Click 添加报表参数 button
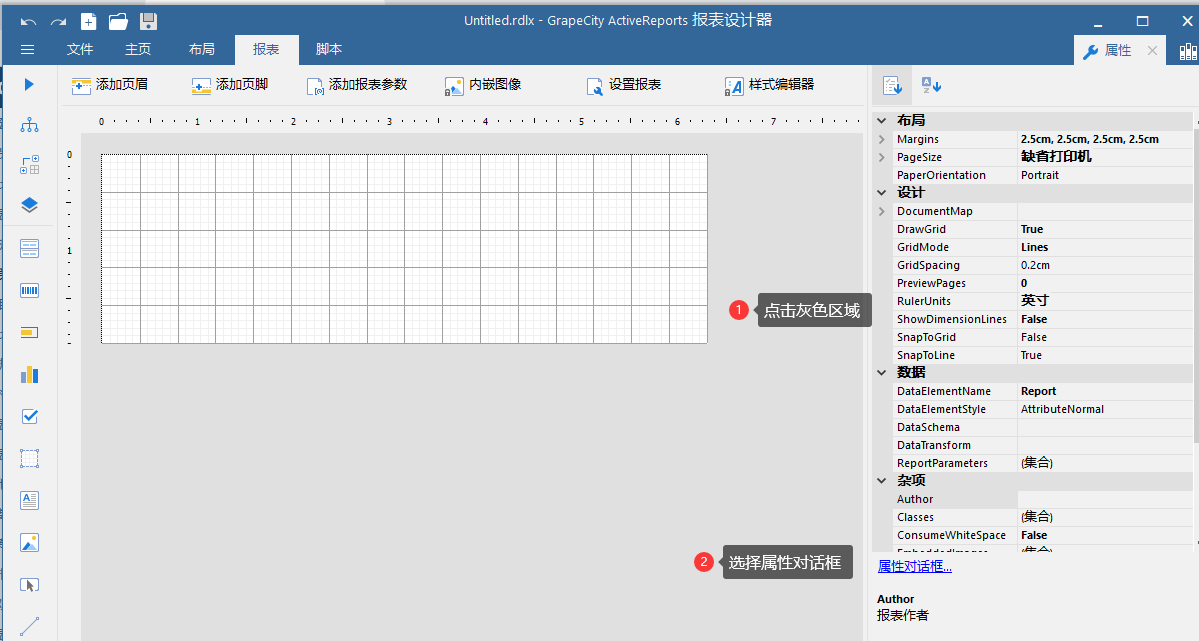This screenshot has height=641, width=1199. coord(356,85)
